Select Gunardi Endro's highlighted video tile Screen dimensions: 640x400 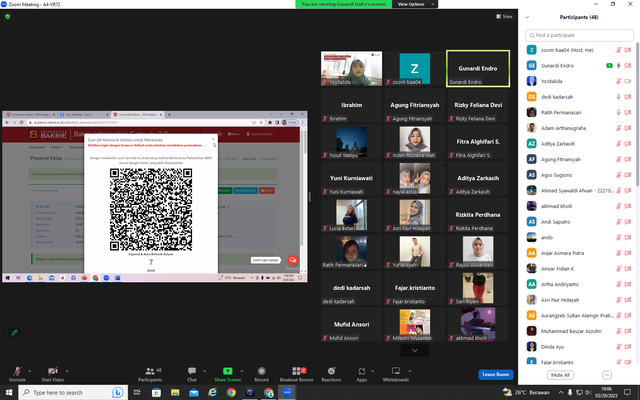[x=478, y=68]
